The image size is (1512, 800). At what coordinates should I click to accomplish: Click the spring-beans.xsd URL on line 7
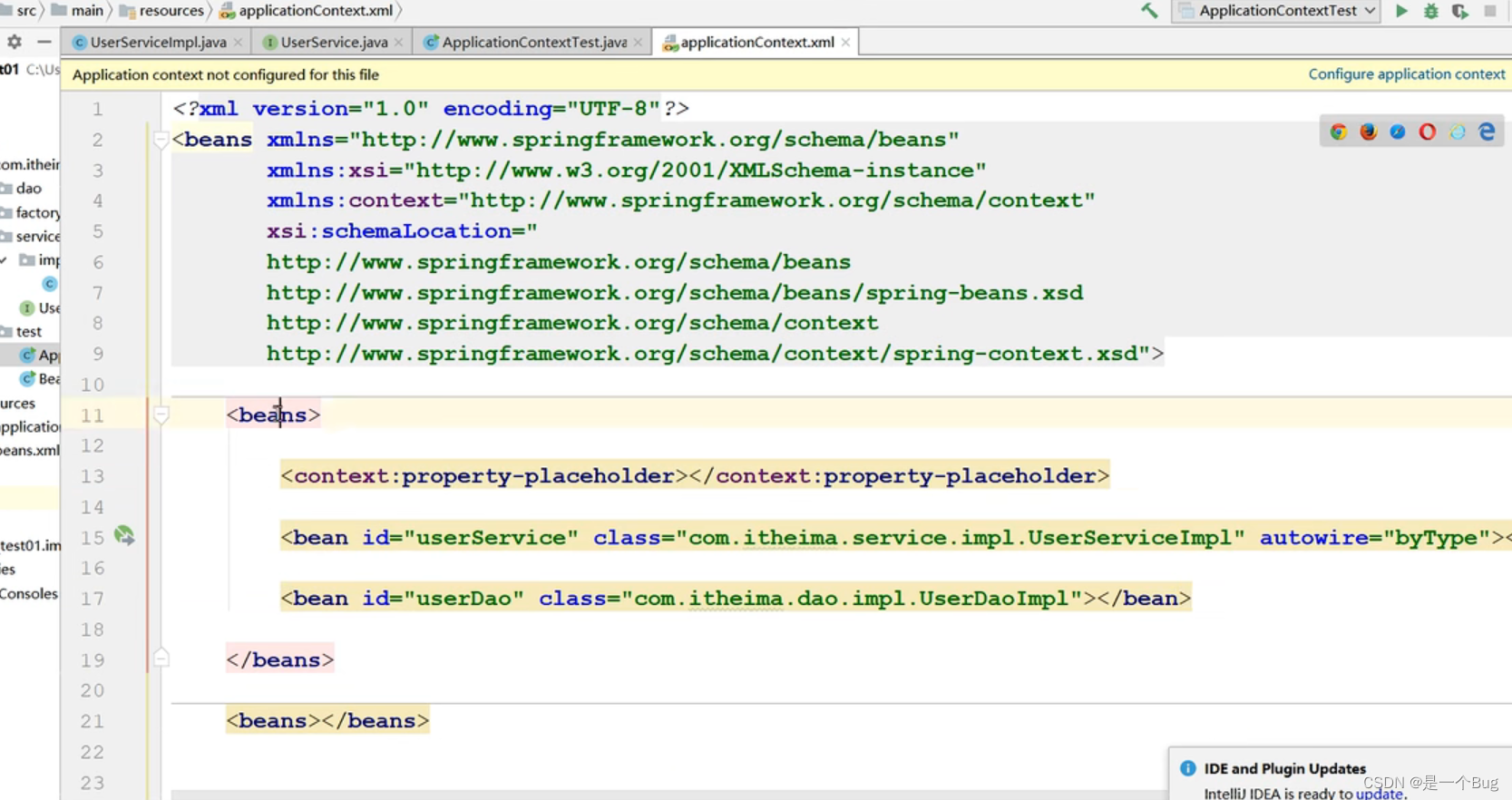pyautogui.click(x=675, y=293)
